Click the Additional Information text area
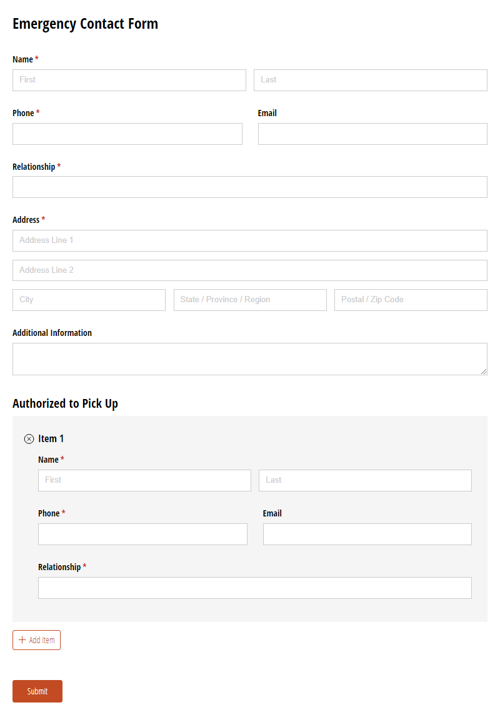 pos(250,359)
